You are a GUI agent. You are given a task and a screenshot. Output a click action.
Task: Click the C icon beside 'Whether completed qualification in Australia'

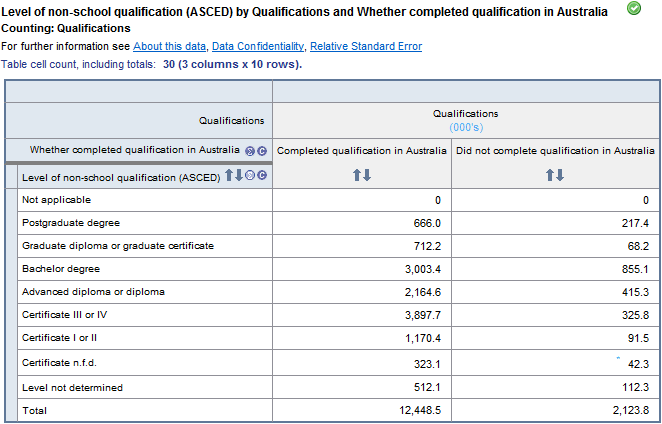click(x=262, y=151)
